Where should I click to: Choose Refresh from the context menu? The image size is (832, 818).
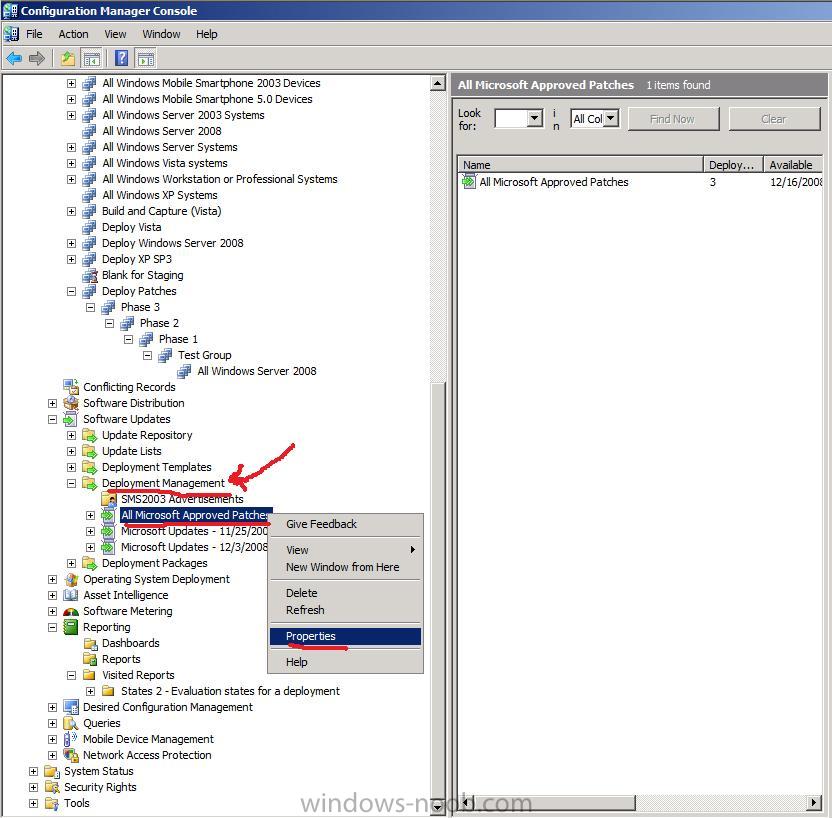pos(345,610)
